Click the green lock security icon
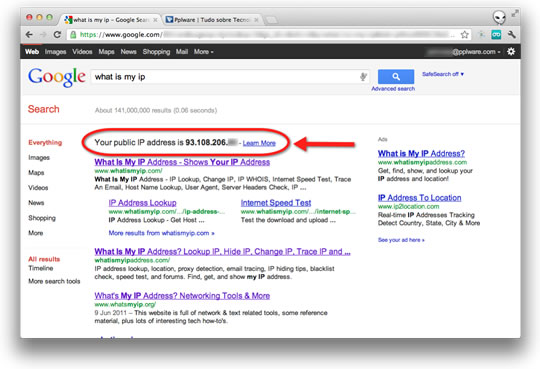The width and height of the screenshot is (540, 369). point(73,34)
